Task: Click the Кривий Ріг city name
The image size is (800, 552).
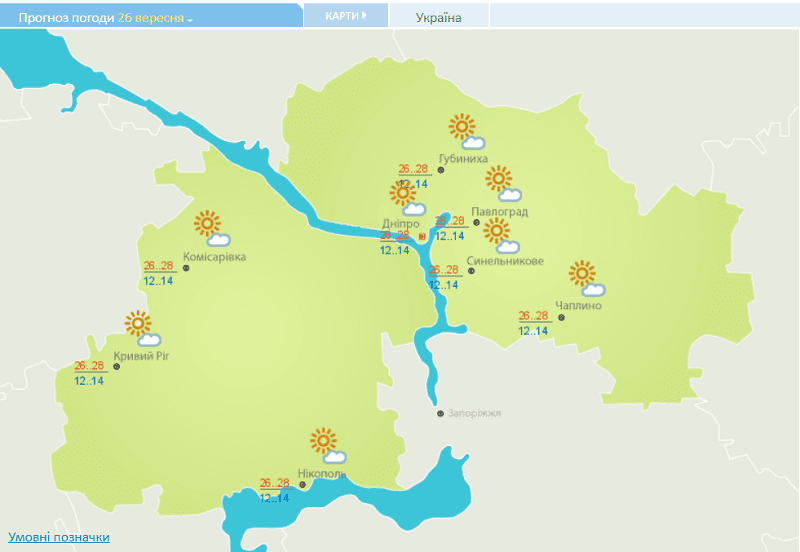Action: (148, 358)
